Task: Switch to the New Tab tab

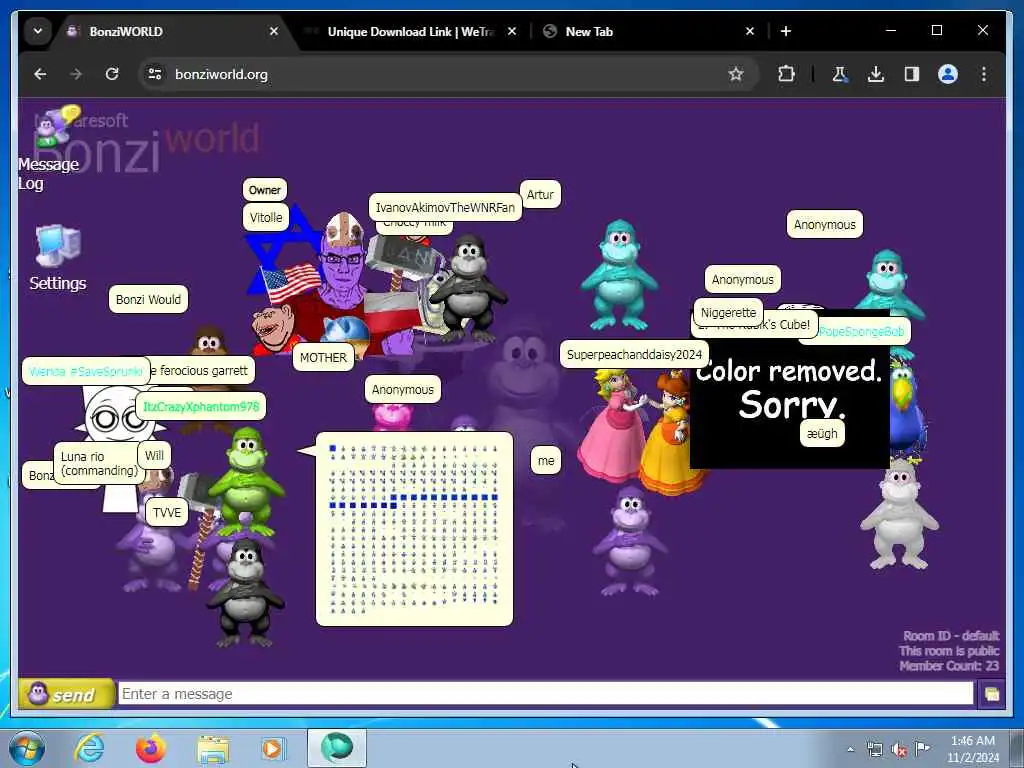Action: click(x=647, y=31)
